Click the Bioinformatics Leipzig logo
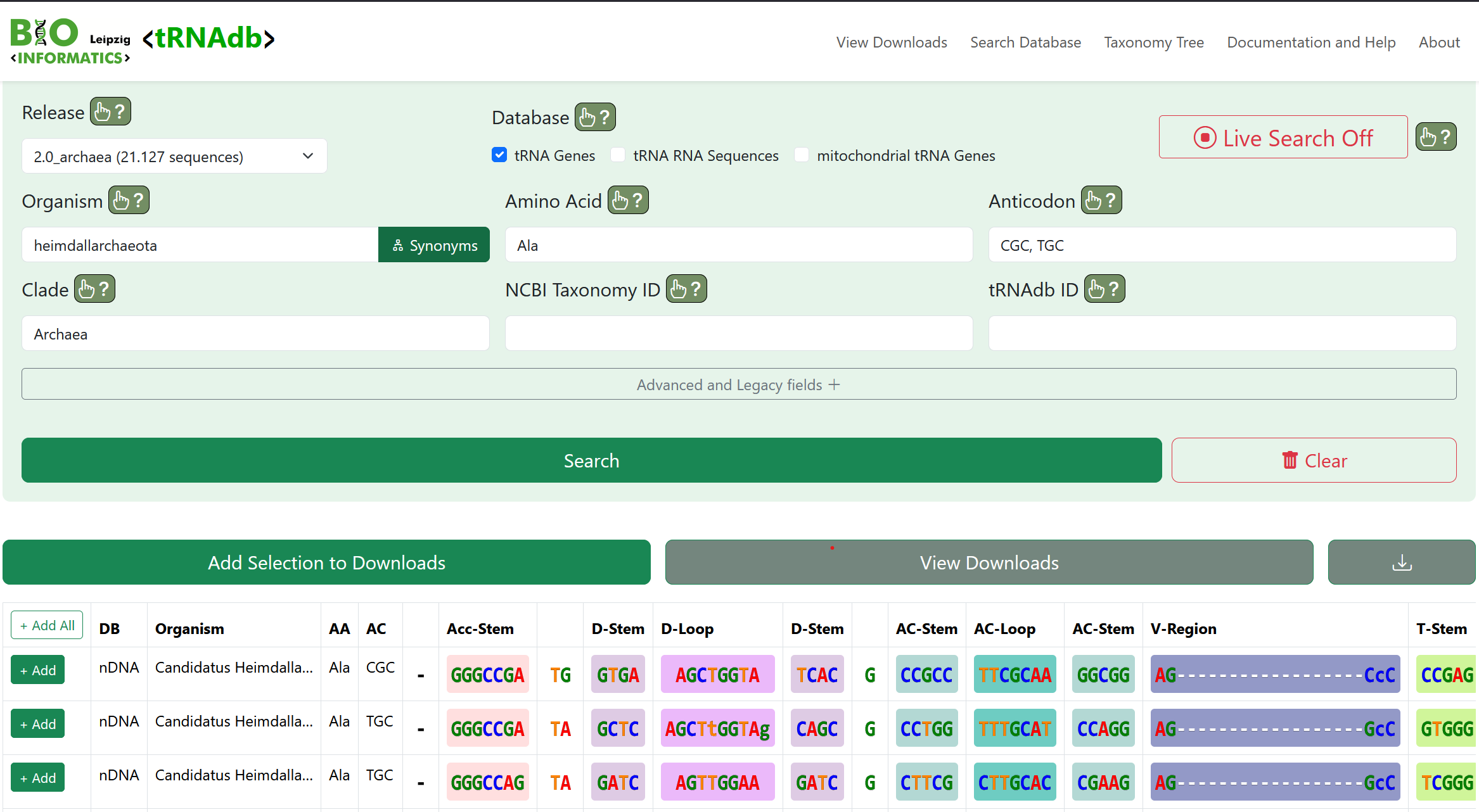This screenshot has height=812, width=1479. click(70, 41)
